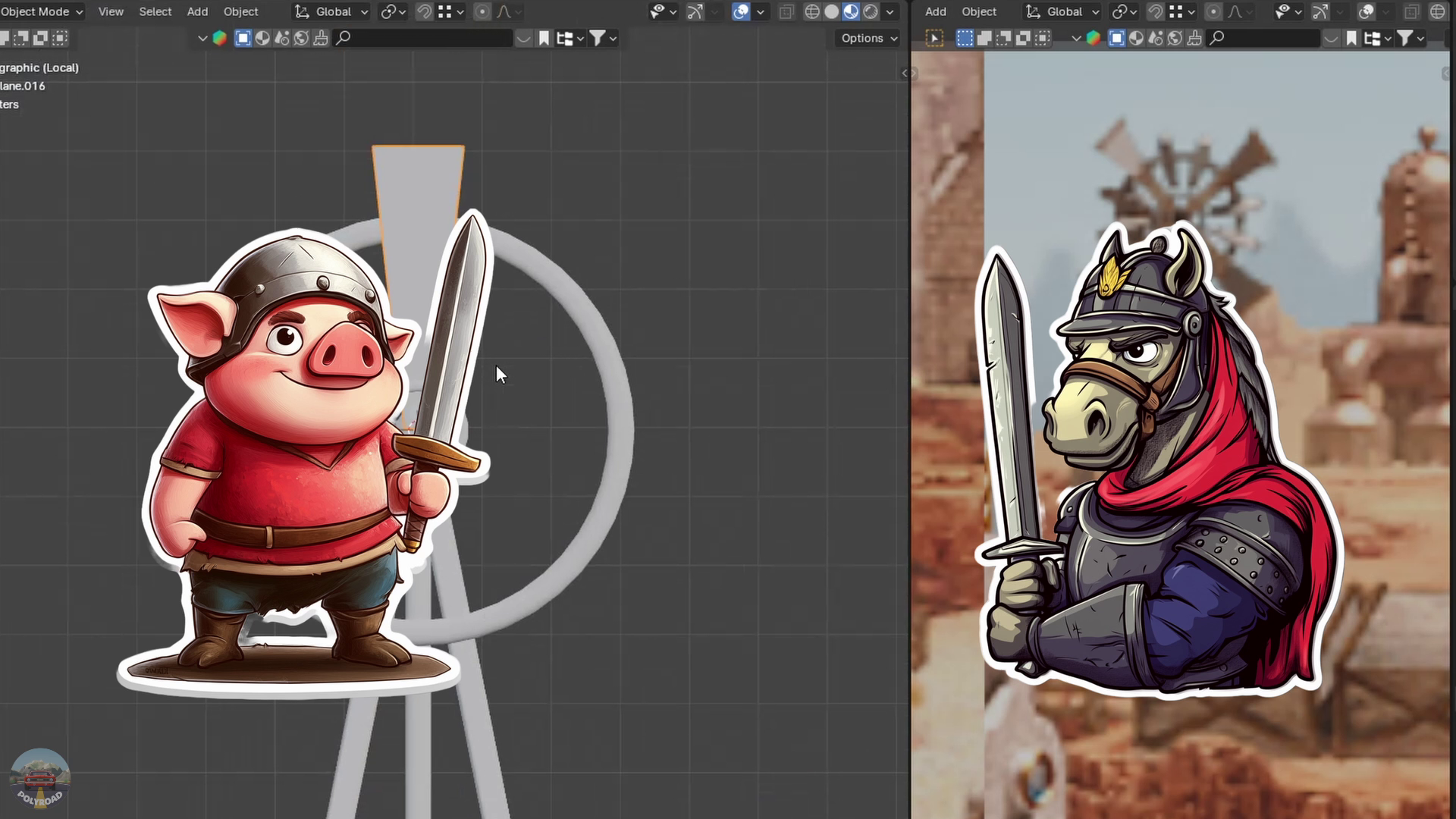Open filter funnel dropdown in left header
The height and width of the screenshot is (819, 1456).
604,38
